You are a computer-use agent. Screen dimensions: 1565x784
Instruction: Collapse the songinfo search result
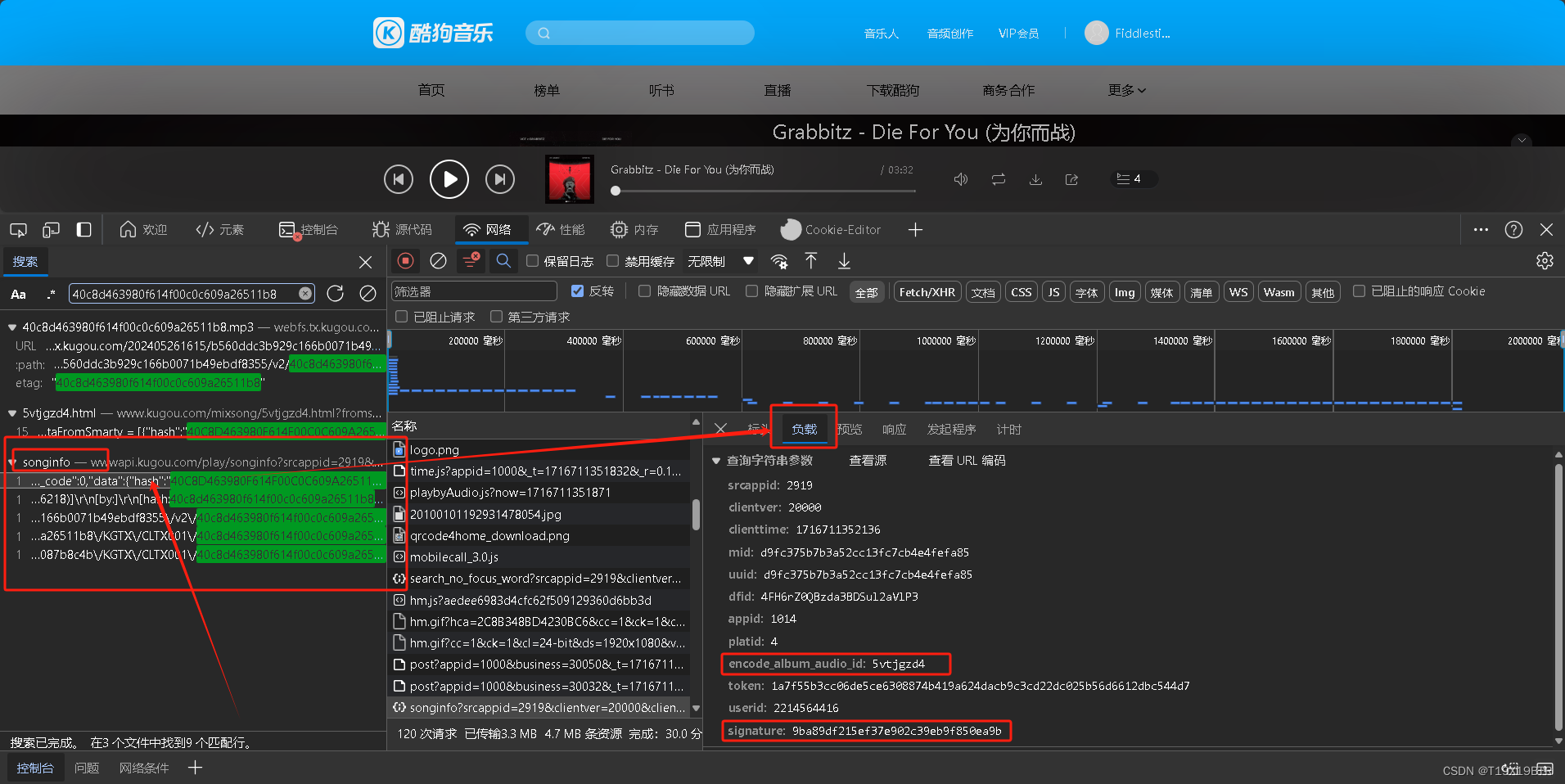pyautogui.click(x=12, y=462)
